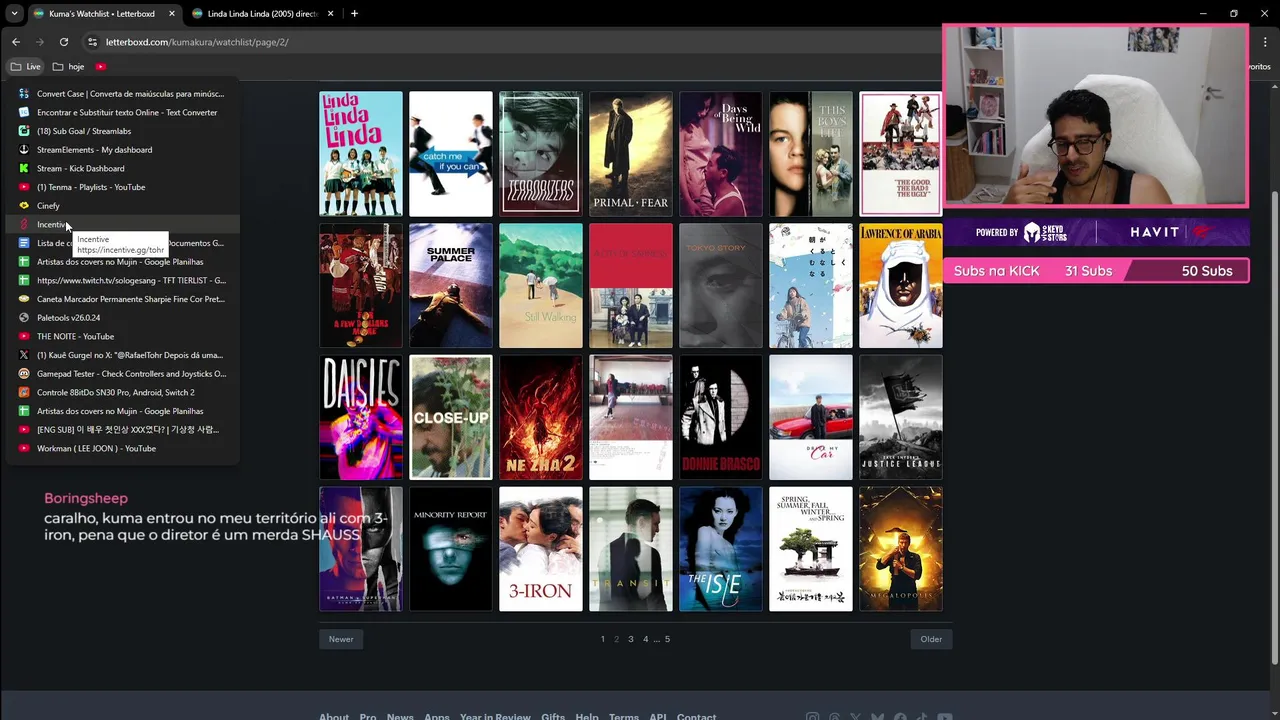
Task: Open the Lawrence of Arabia poster
Action: pos(901,286)
